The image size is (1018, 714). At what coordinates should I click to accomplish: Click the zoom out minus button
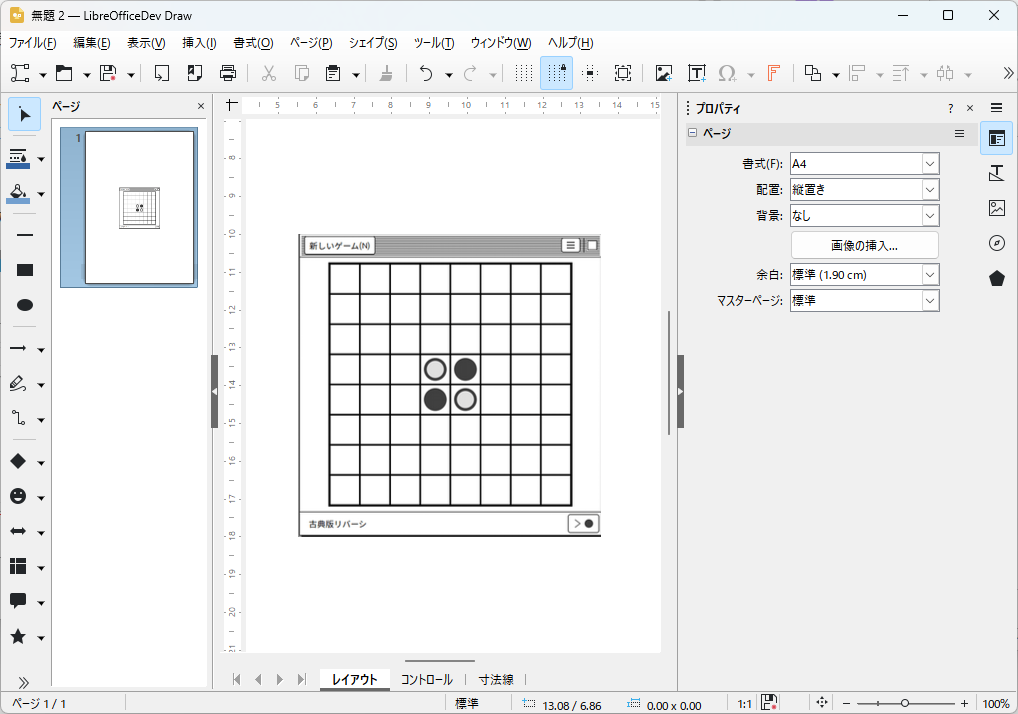point(846,704)
